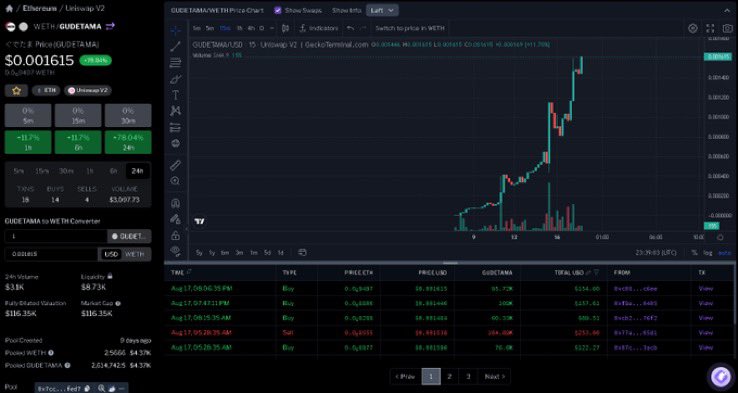Open the Indicators menu

pos(320,28)
